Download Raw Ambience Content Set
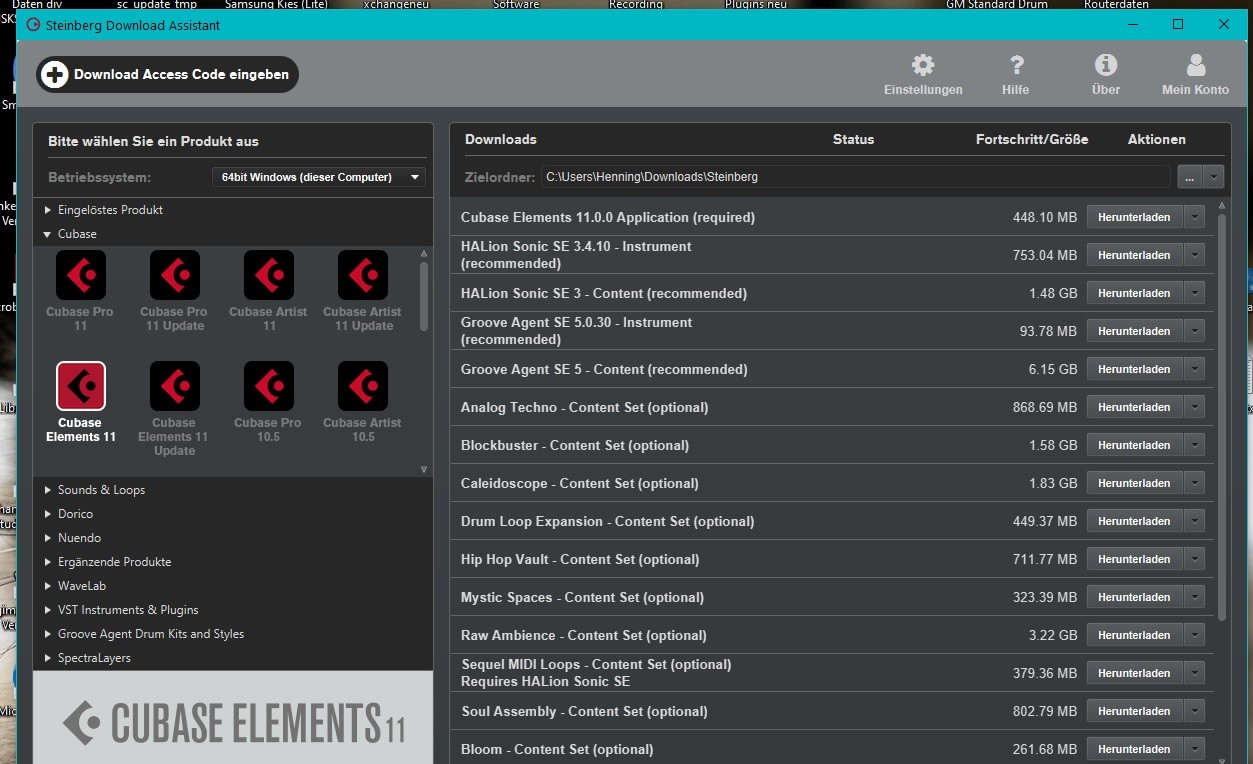1253x764 pixels. pyautogui.click(x=1134, y=635)
